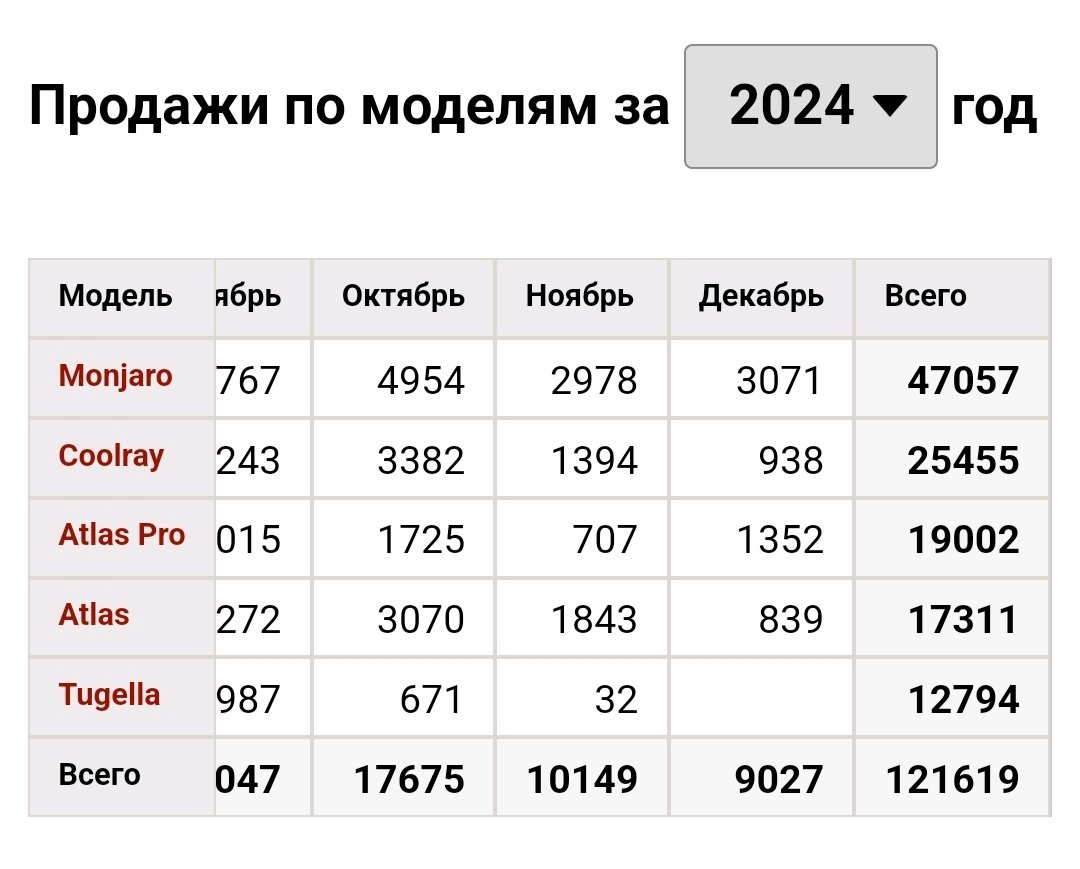This screenshot has width=1080, height=869.
Task: Click the Модель column header
Action: click(x=115, y=296)
